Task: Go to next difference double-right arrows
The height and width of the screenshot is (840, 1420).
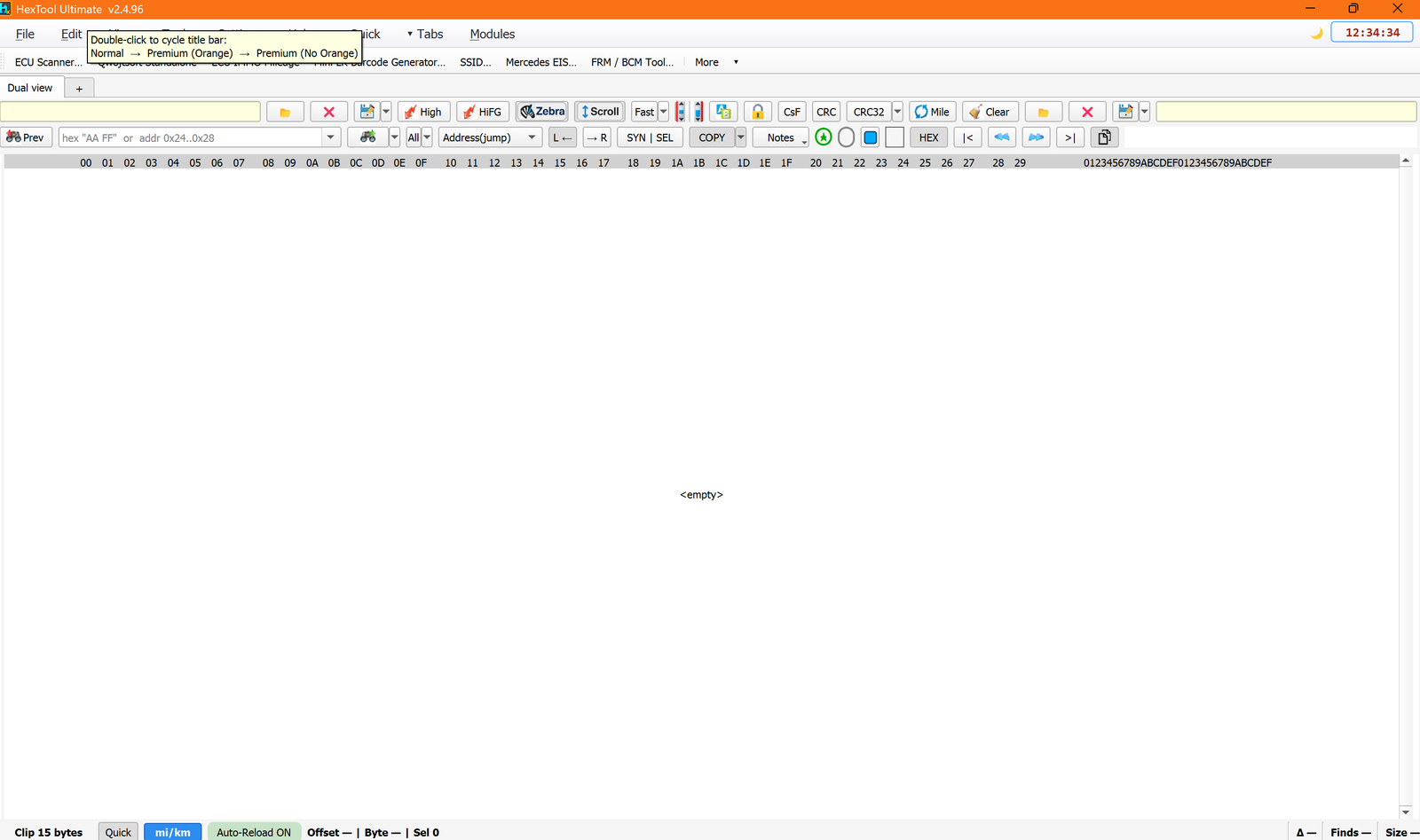Action: (1036, 137)
